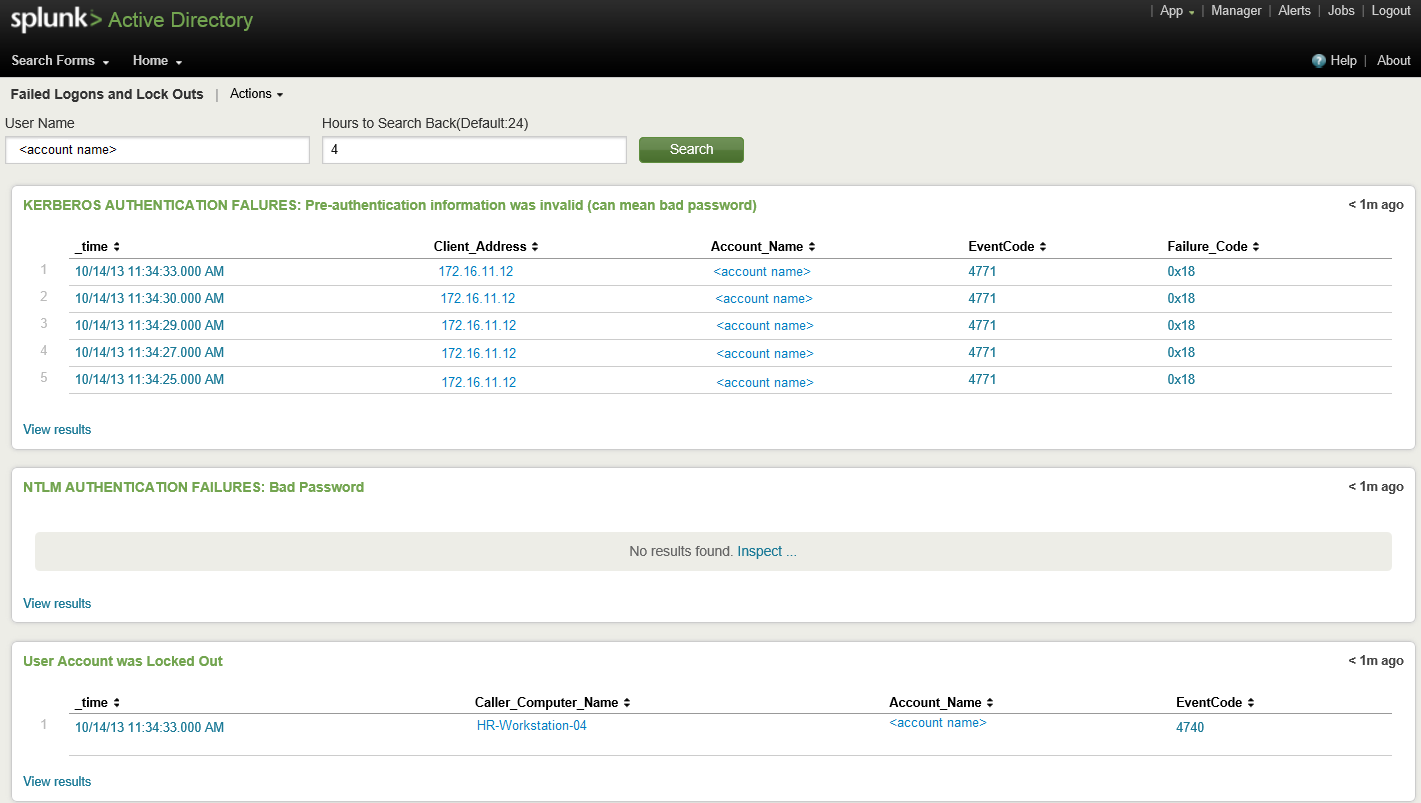Click the Help question mark icon
This screenshot has width=1421, height=803.
(x=1318, y=61)
